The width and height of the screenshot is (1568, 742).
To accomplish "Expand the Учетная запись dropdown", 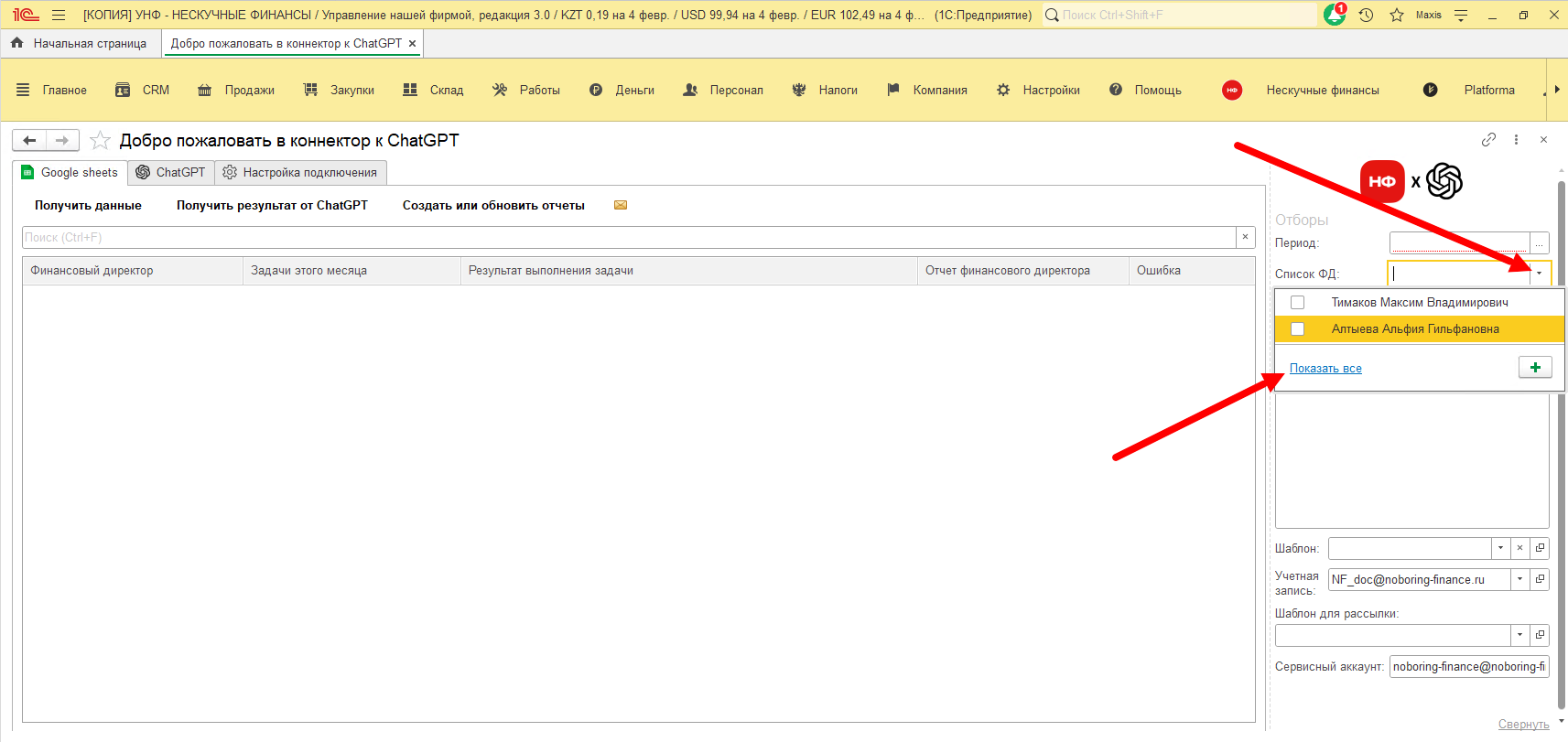I will pos(1519,579).
